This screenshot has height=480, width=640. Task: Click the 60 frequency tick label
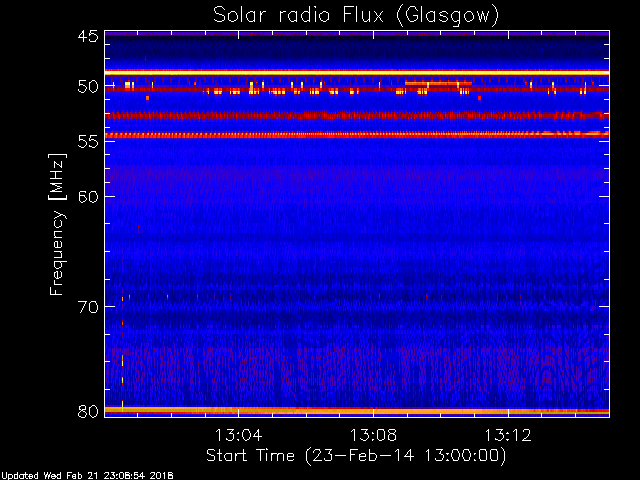coord(88,197)
